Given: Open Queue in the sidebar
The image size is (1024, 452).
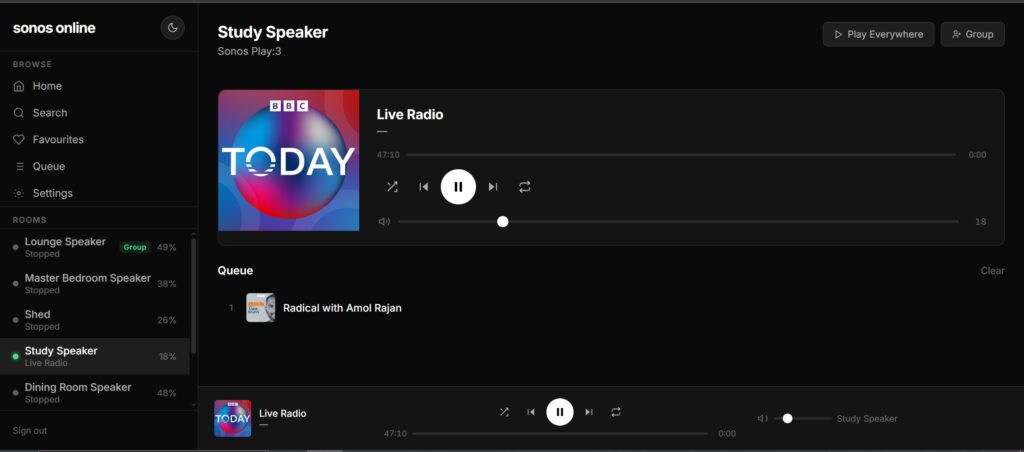Looking at the screenshot, I should (x=99, y=167).
